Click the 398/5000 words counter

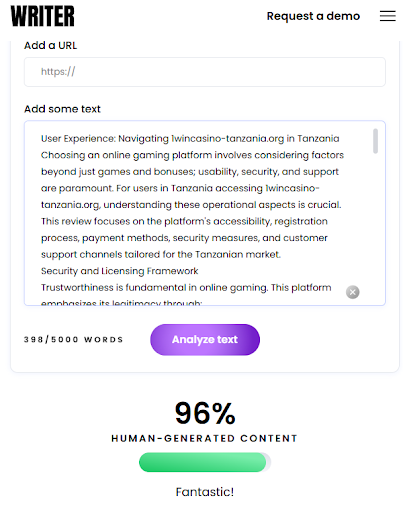click(x=73, y=339)
